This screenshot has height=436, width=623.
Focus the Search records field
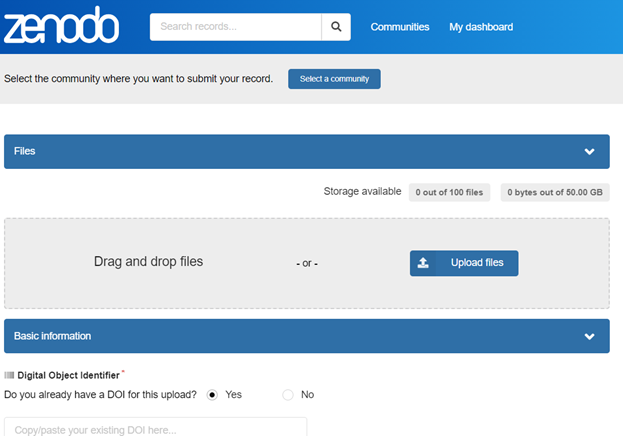235,27
